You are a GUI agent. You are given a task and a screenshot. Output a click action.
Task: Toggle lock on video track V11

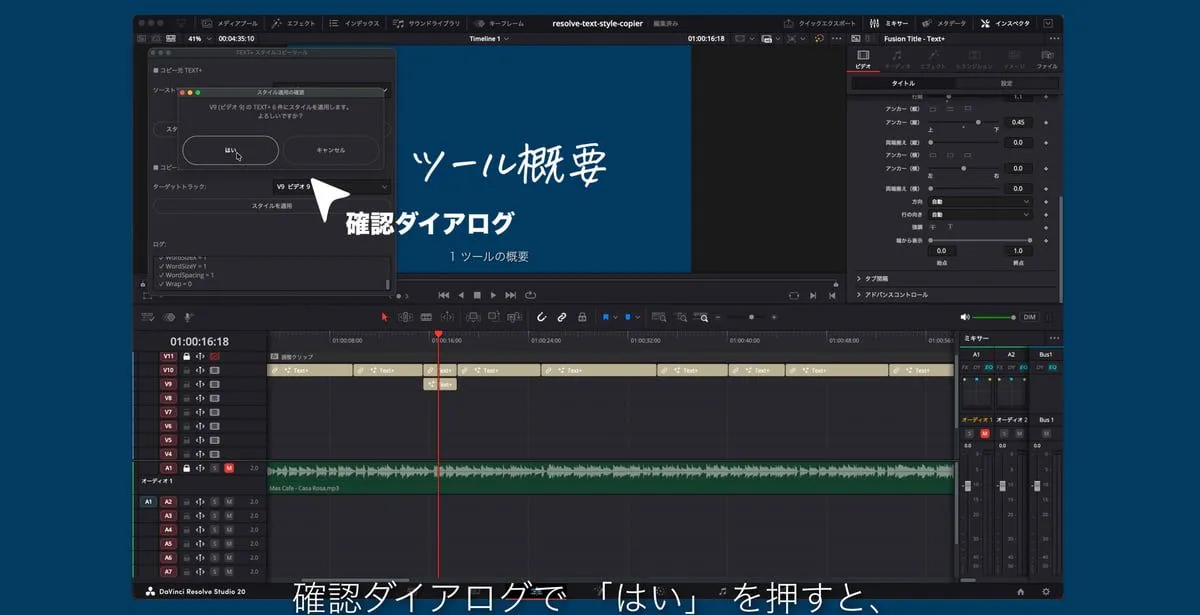186,356
